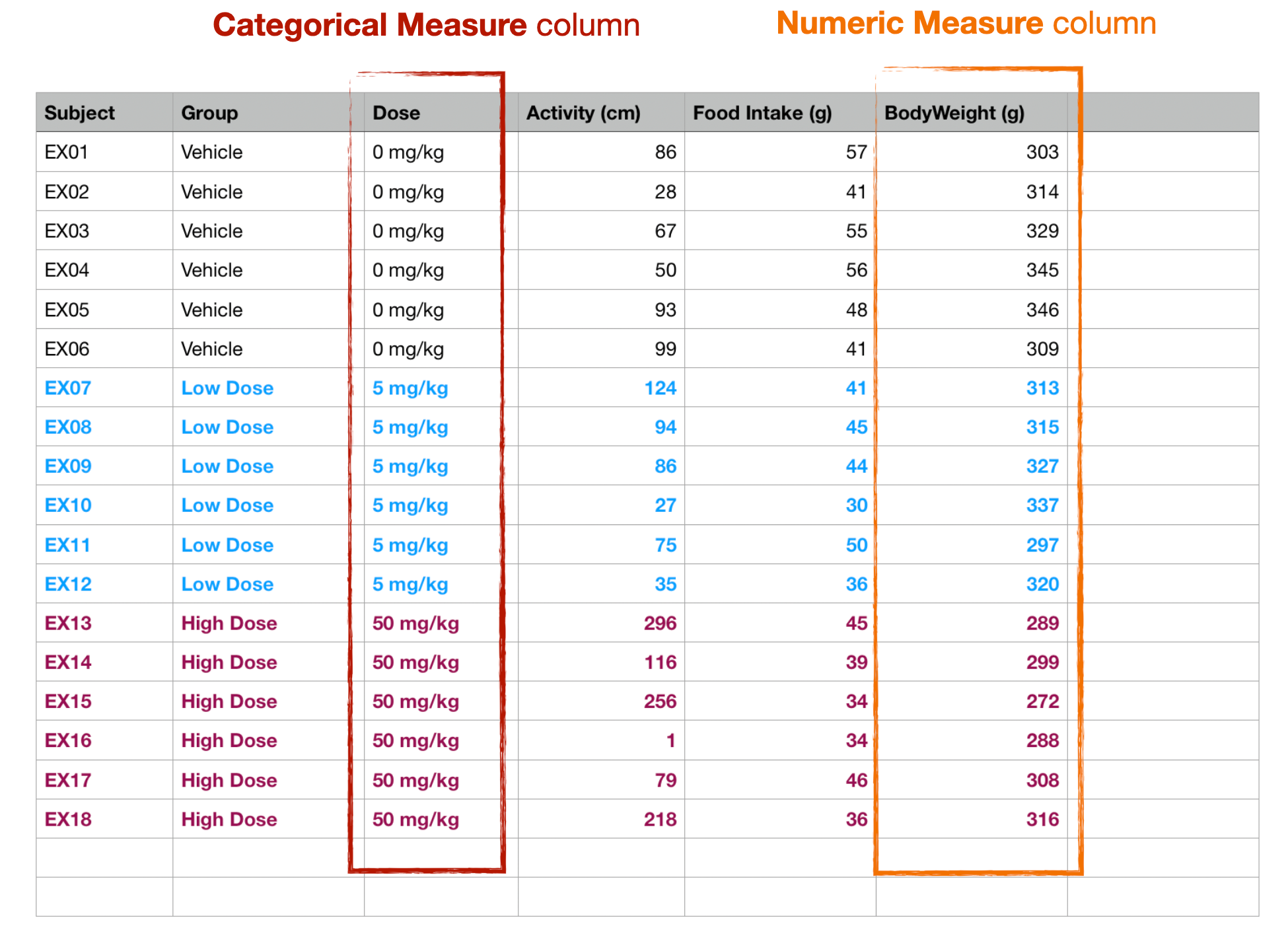Select activity value 218 in EX18 row
The image size is (1288, 926).
pyautogui.click(x=601, y=819)
